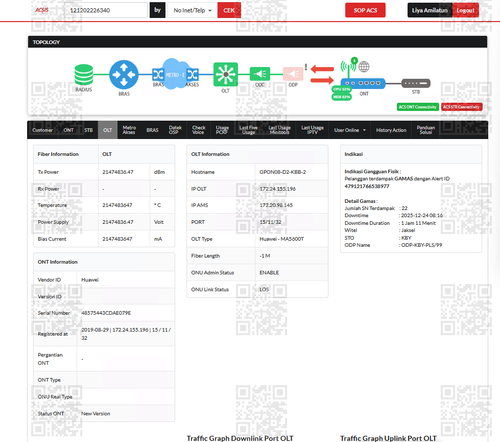Click ONU Admin Status value ENABLE
The width and height of the screenshot is (500, 442).
(x=269, y=273)
